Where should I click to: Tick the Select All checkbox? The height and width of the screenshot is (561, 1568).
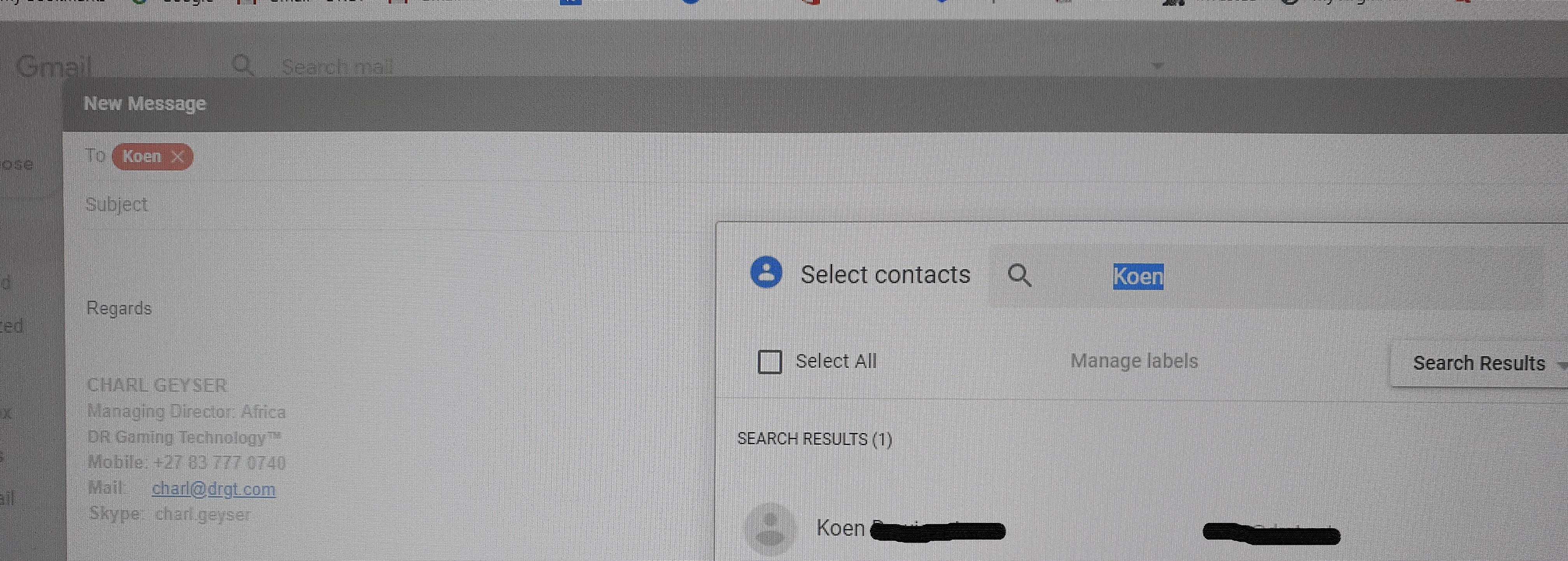coord(770,362)
